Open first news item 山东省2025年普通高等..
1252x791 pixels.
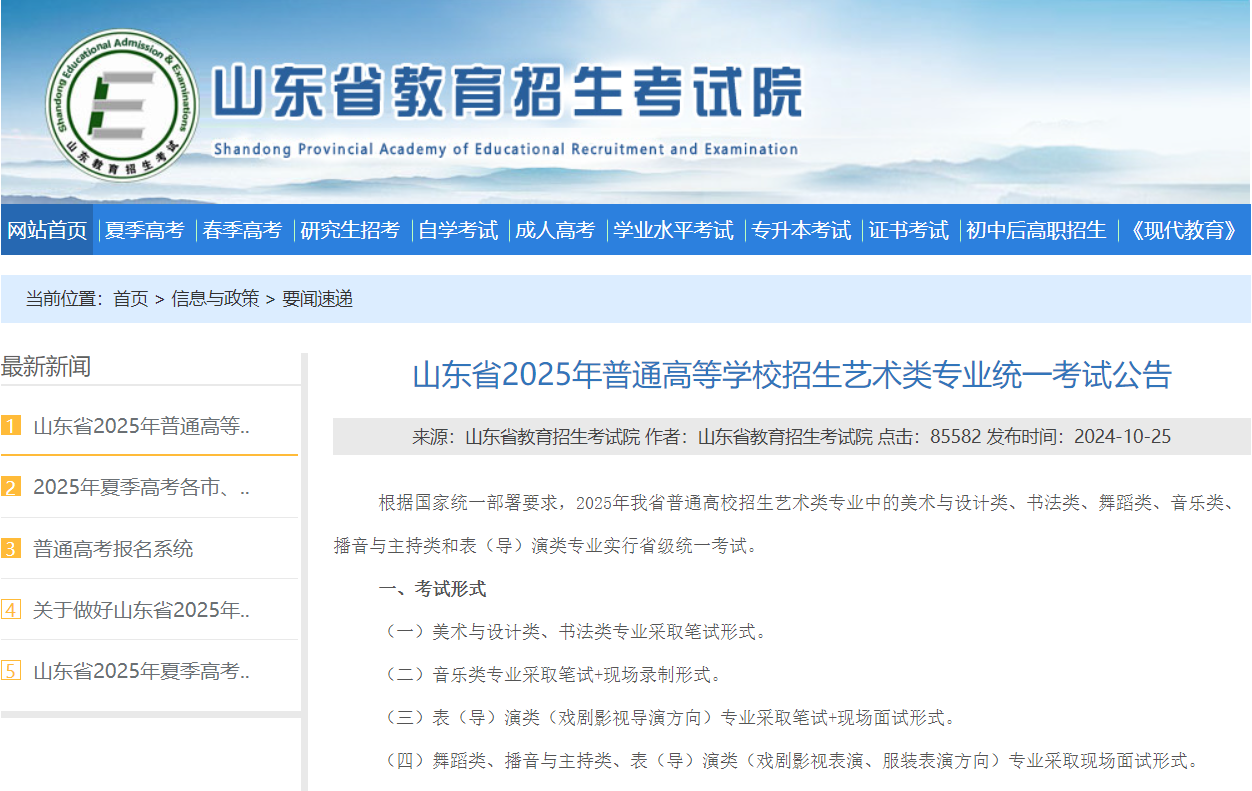point(141,427)
